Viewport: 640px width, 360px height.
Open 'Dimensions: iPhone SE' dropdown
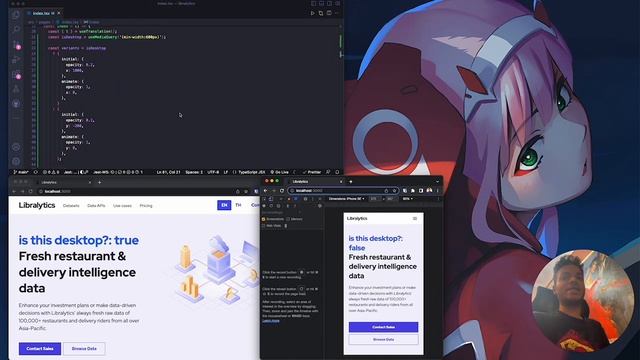[347, 199]
